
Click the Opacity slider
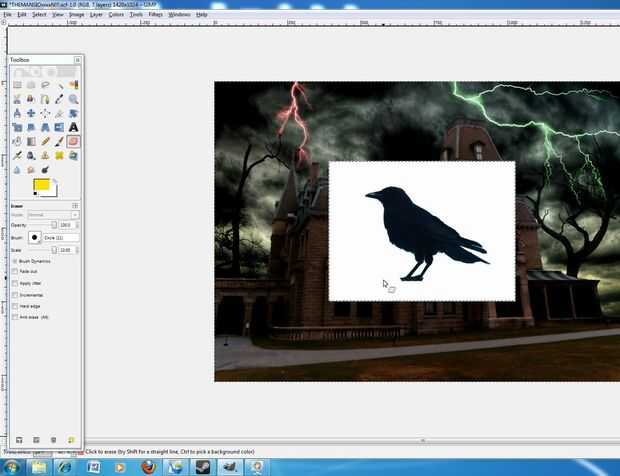click(x=42, y=225)
